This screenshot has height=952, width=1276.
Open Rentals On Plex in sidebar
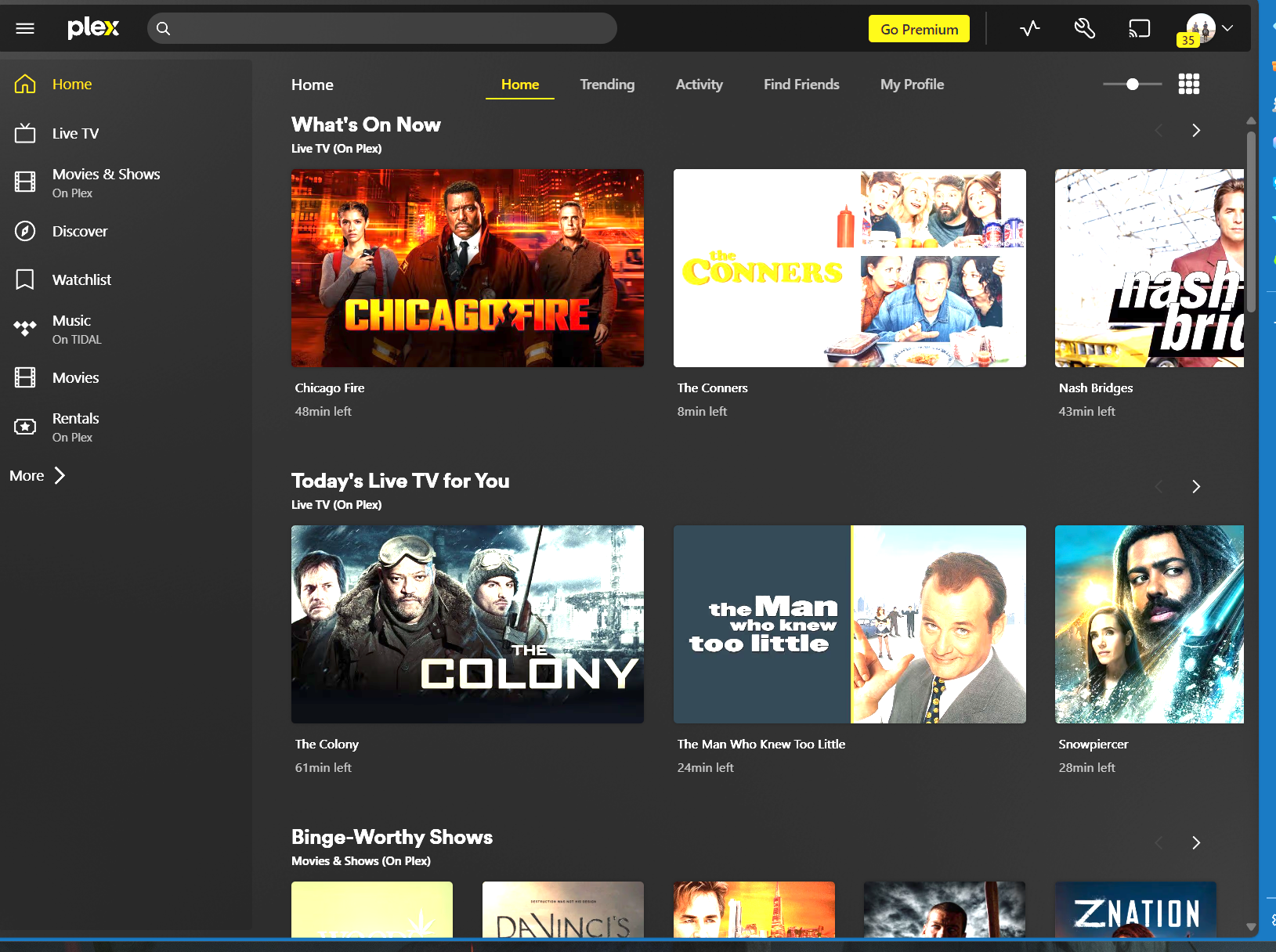(75, 427)
